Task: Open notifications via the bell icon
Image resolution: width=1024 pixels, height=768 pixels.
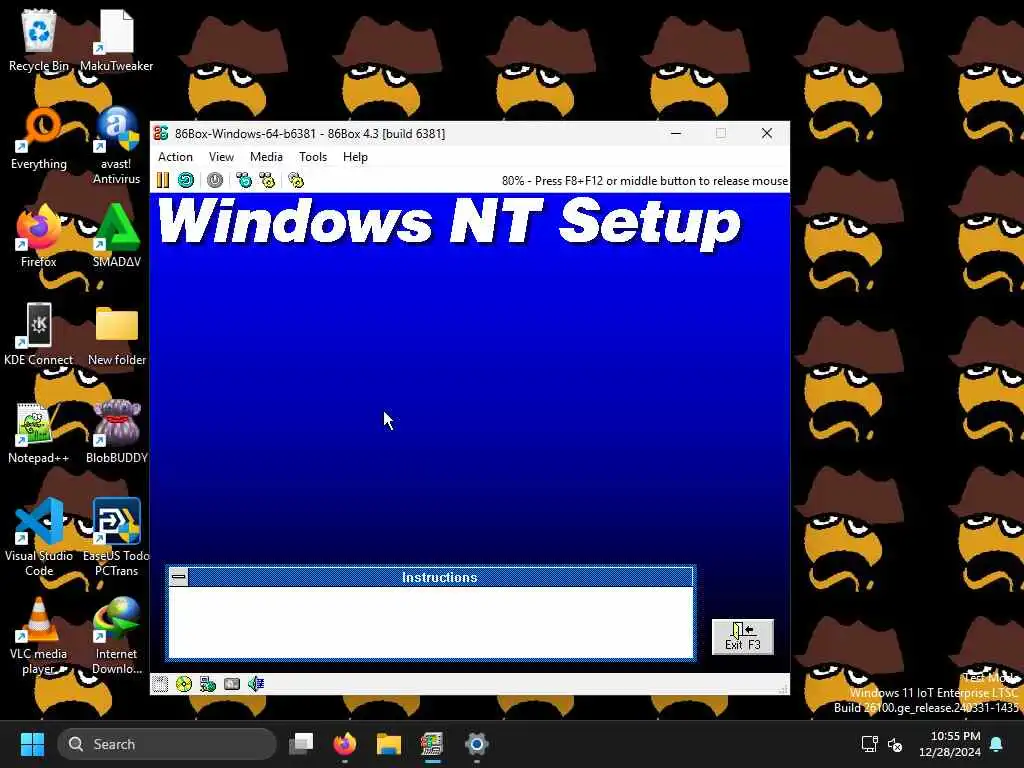Action: click(x=997, y=744)
